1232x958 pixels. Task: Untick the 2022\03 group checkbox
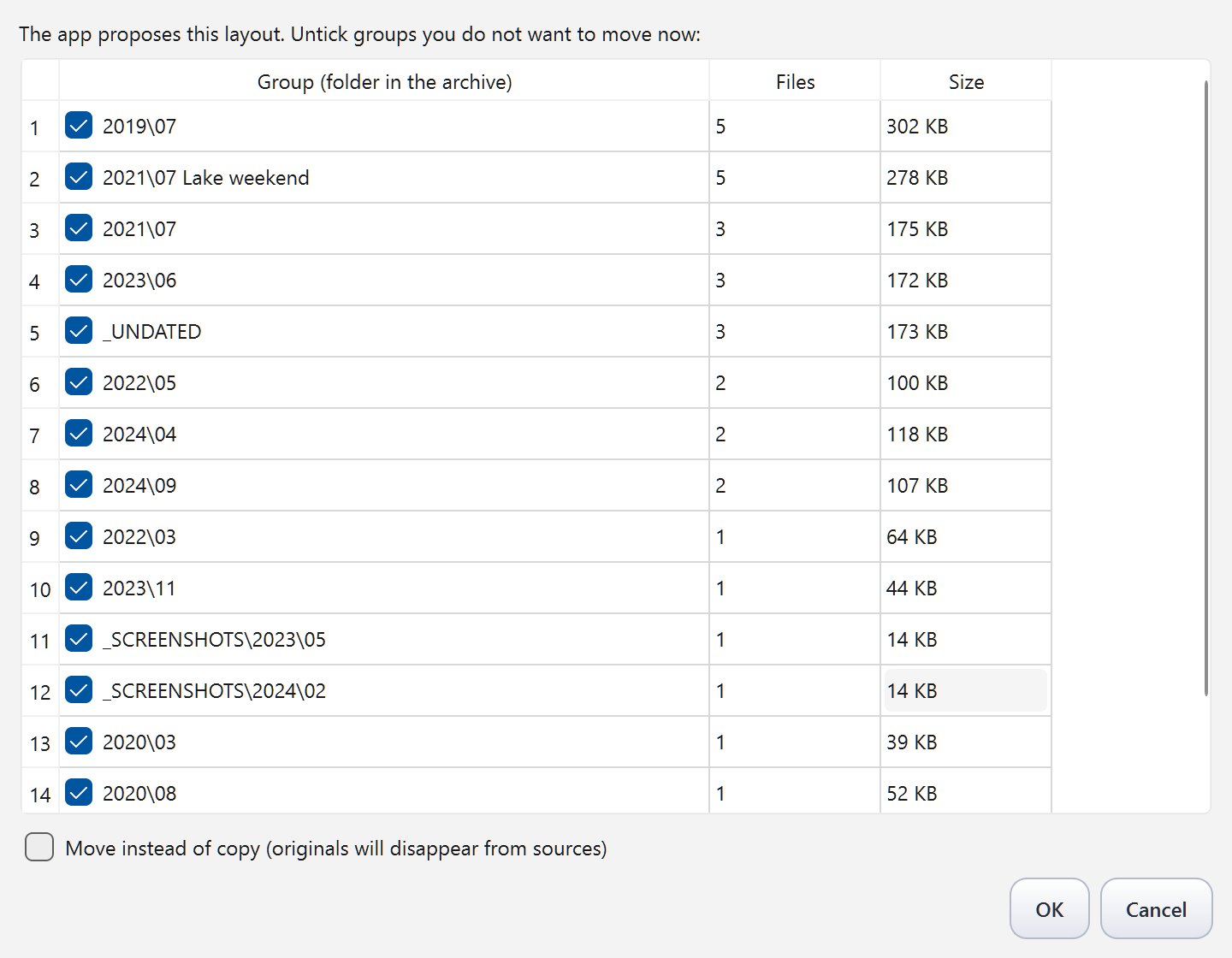[79, 536]
